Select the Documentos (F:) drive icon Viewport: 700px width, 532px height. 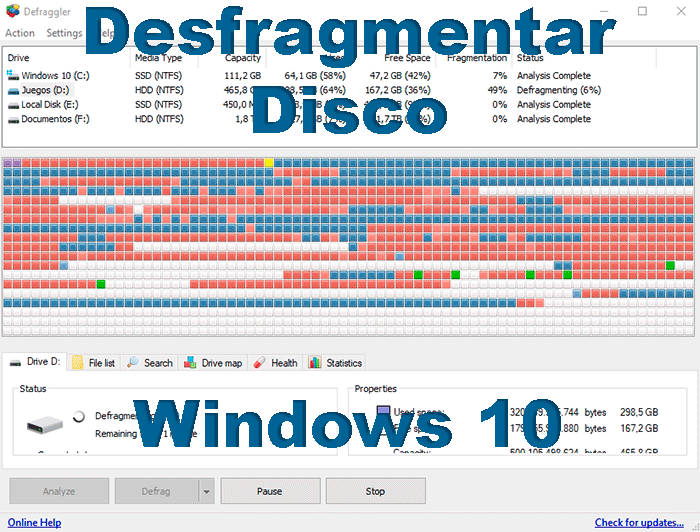13,120
